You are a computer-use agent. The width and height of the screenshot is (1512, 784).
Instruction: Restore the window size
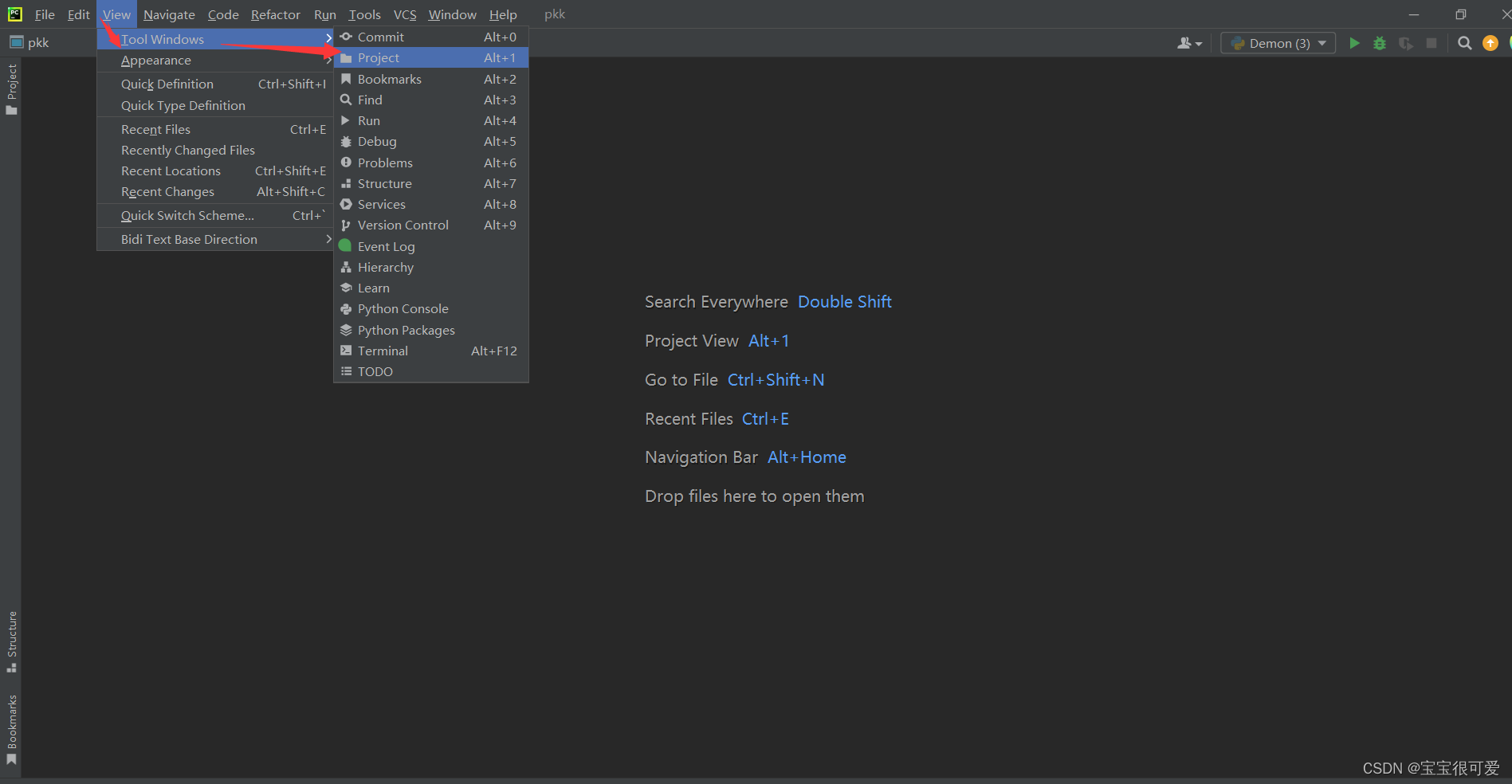point(1461,14)
